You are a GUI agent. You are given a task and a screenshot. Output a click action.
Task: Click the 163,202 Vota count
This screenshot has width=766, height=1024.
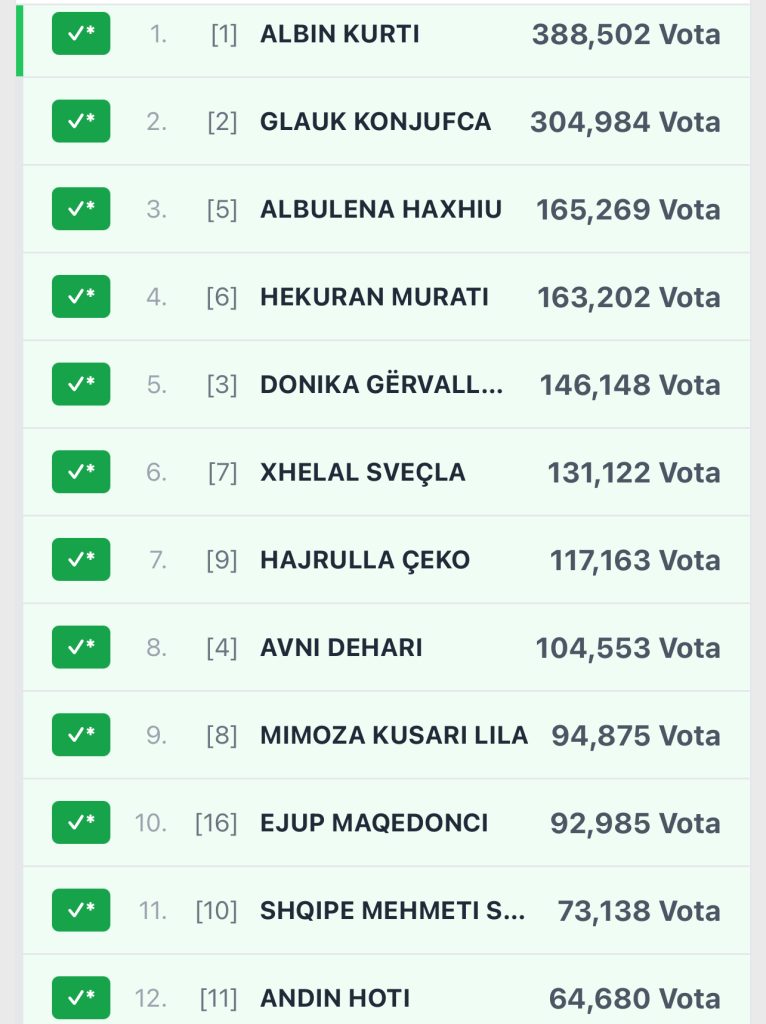628,297
